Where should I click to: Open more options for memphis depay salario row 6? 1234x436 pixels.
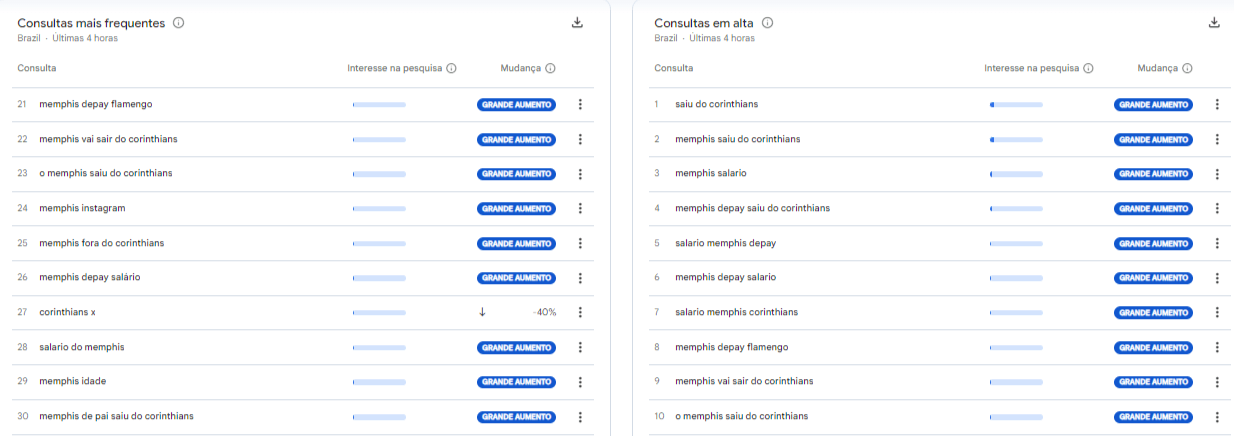click(x=1217, y=278)
